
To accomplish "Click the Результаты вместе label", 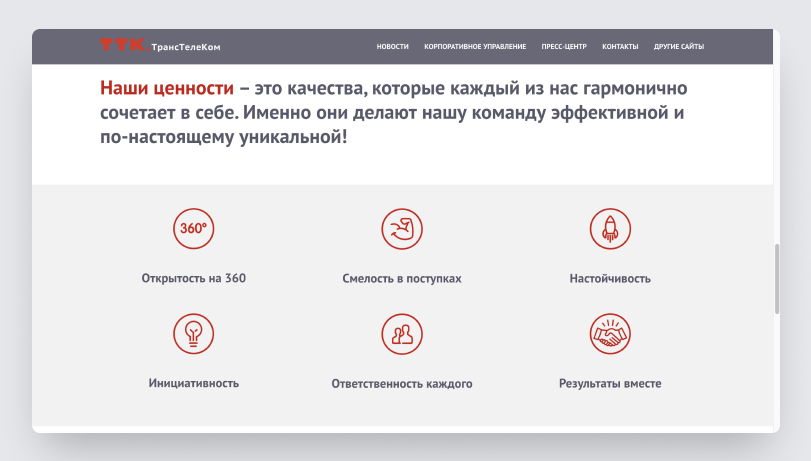I will click(610, 383).
